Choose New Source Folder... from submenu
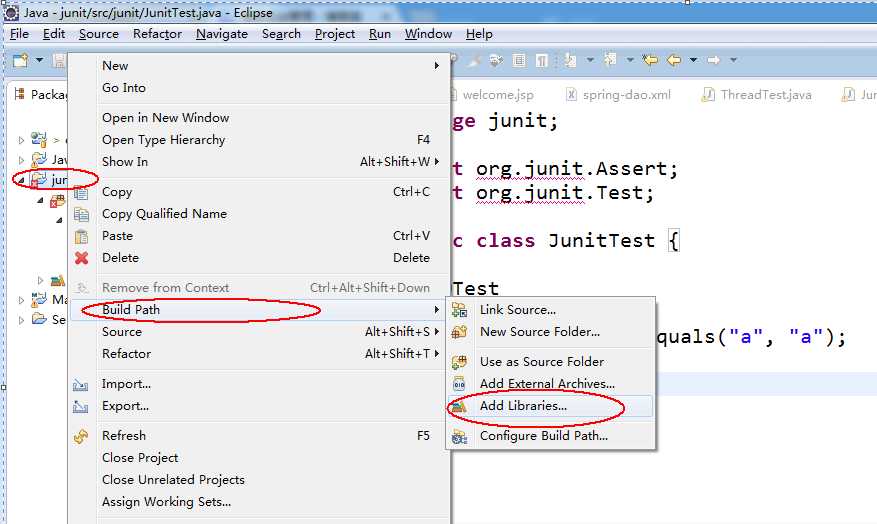Viewport: 877px width, 524px height. click(550, 332)
